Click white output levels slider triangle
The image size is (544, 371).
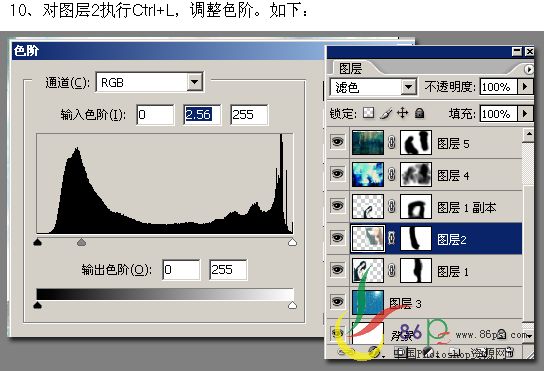[x=292, y=305]
